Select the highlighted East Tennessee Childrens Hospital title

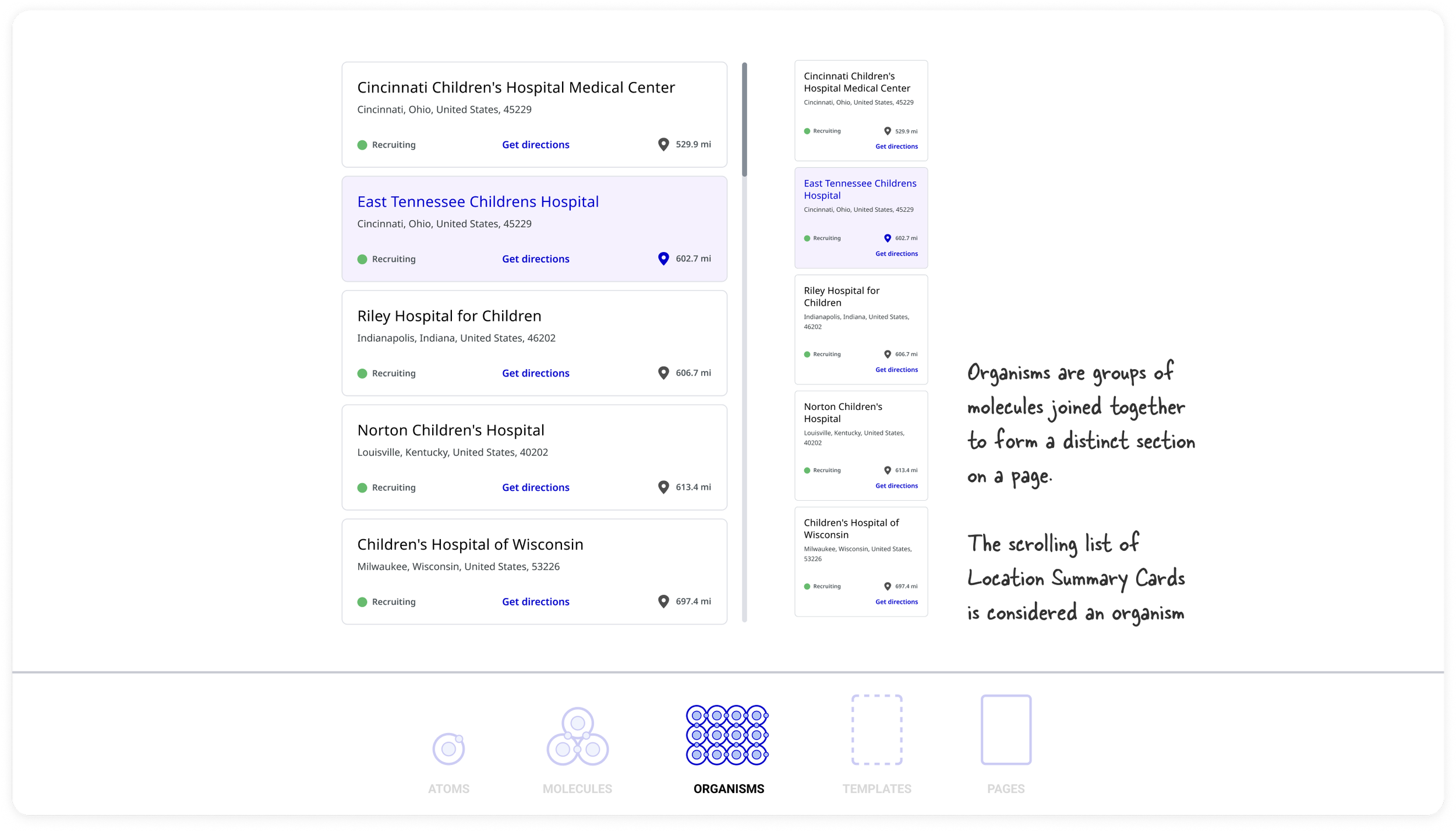pyautogui.click(x=478, y=202)
